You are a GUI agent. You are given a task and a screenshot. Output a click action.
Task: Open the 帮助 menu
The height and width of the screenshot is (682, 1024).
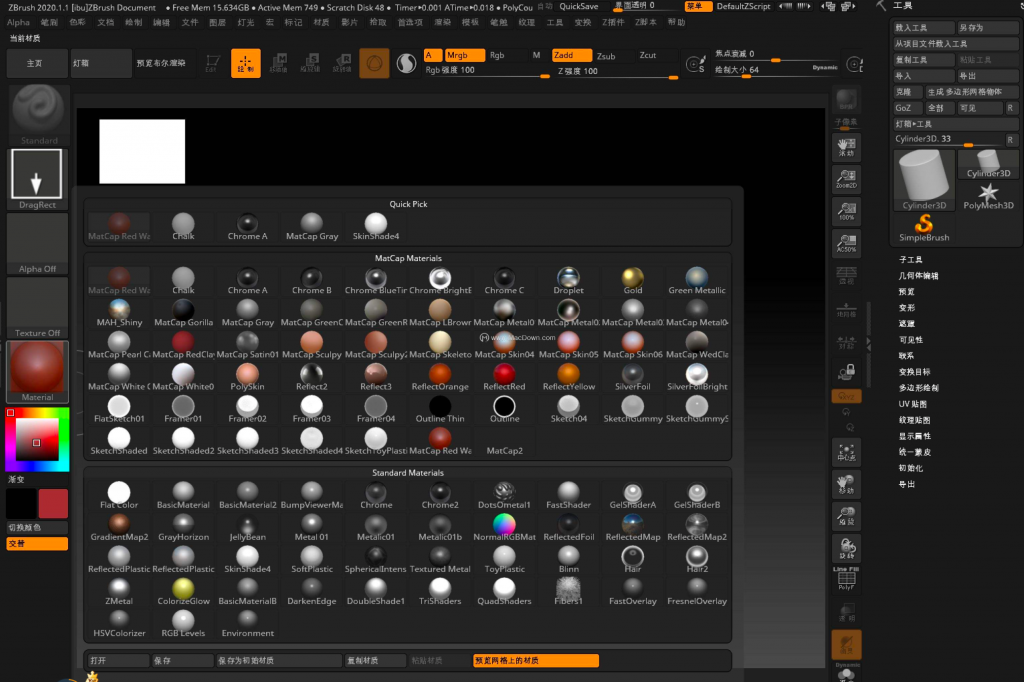point(677,22)
